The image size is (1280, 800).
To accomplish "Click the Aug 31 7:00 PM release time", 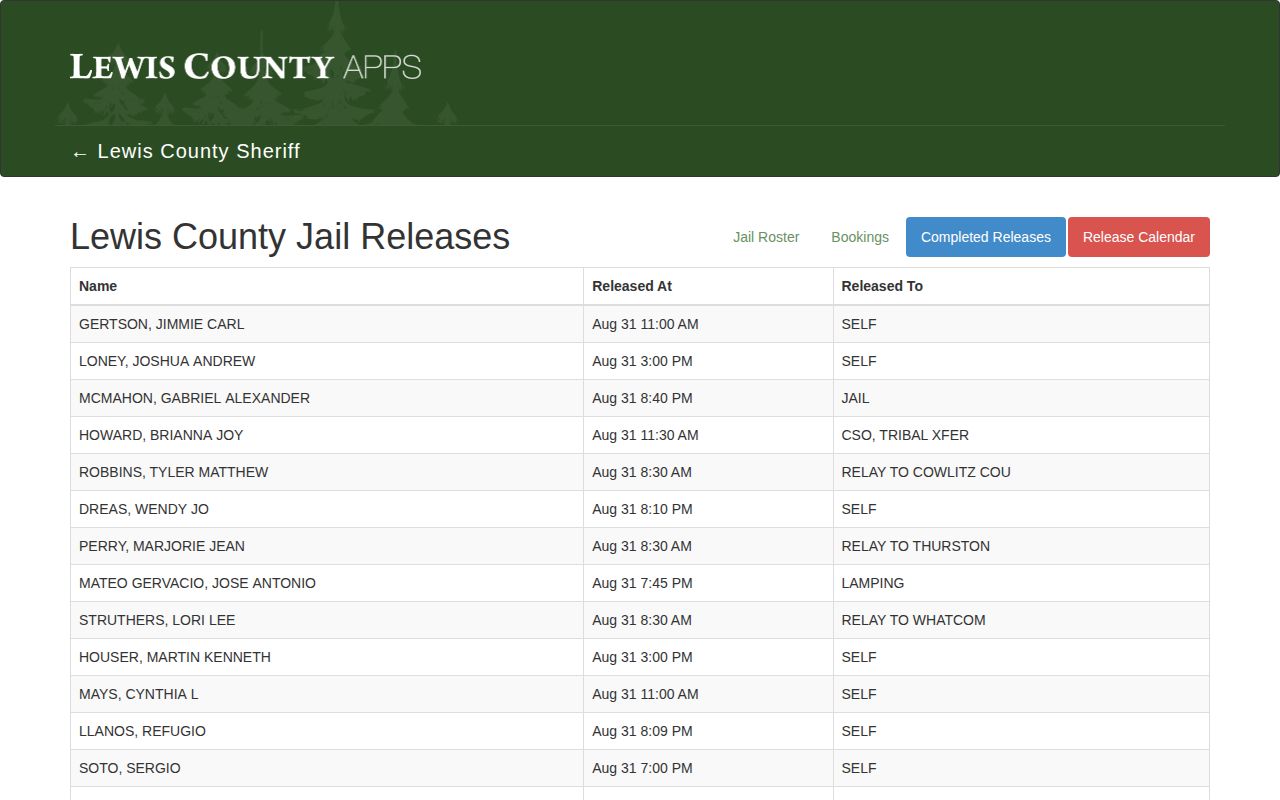I will pos(642,768).
